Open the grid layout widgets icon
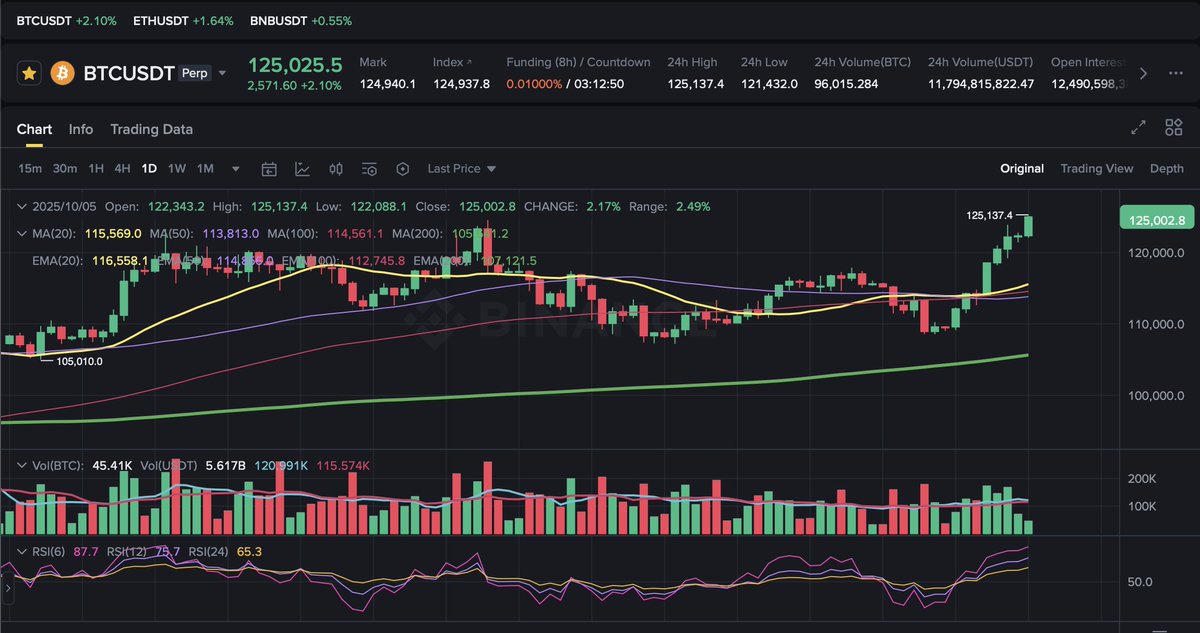 click(x=1172, y=128)
